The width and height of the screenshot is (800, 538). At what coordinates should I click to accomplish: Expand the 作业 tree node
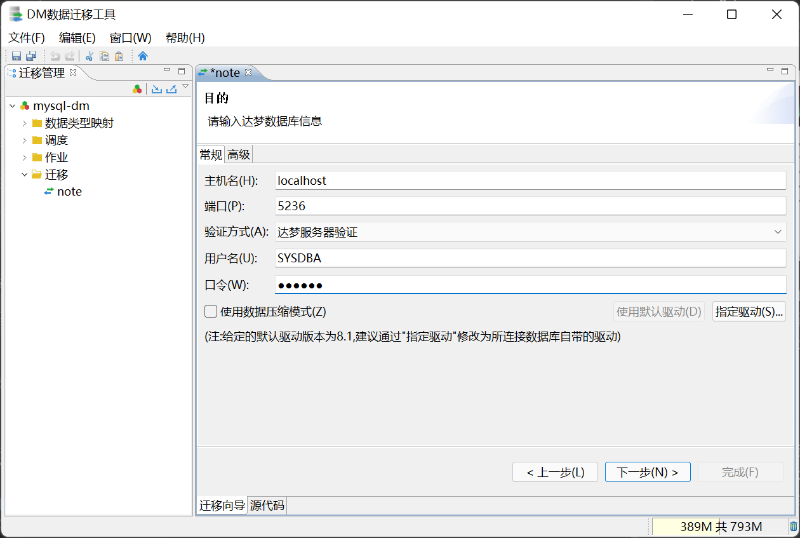(x=24, y=157)
